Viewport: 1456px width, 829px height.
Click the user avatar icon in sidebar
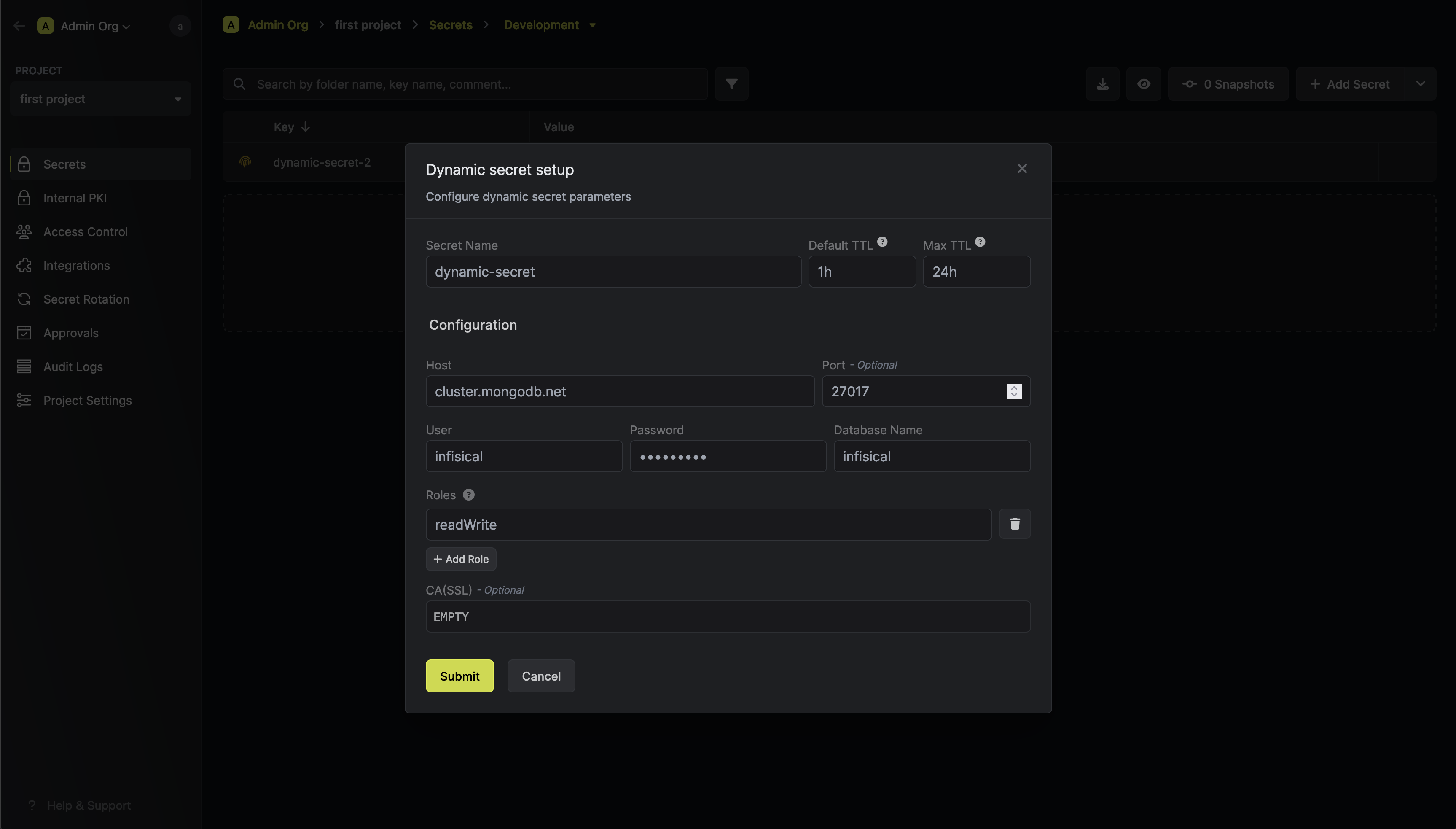[180, 26]
